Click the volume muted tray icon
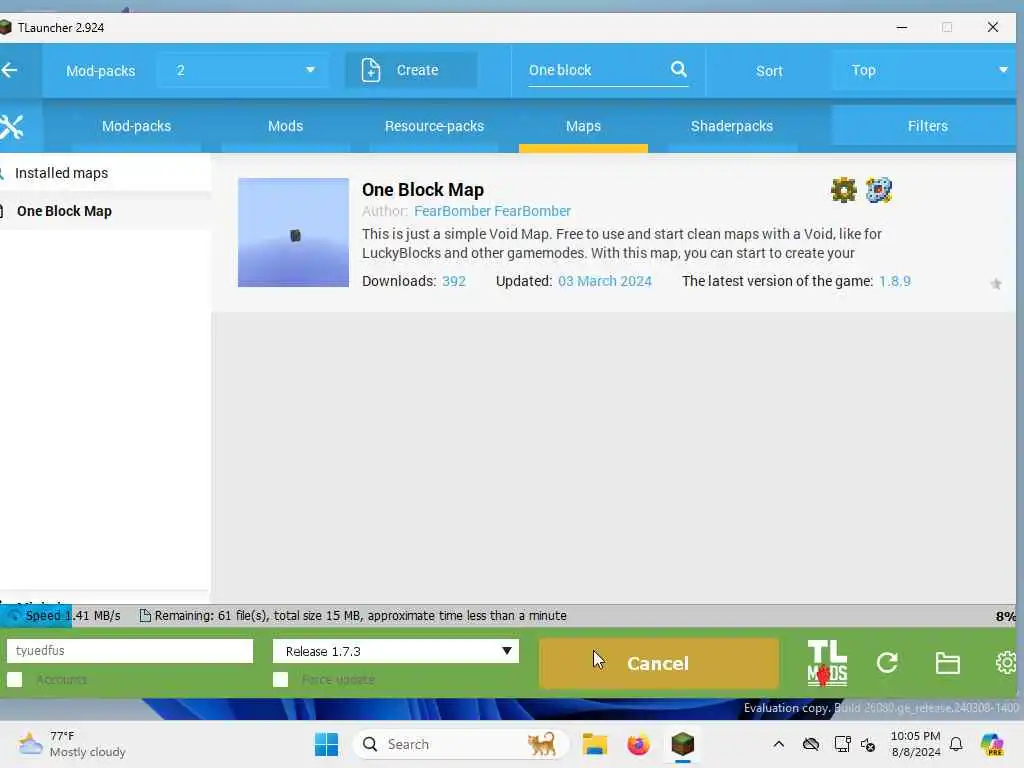Image resolution: width=1024 pixels, height=768 pixels. 868,744
